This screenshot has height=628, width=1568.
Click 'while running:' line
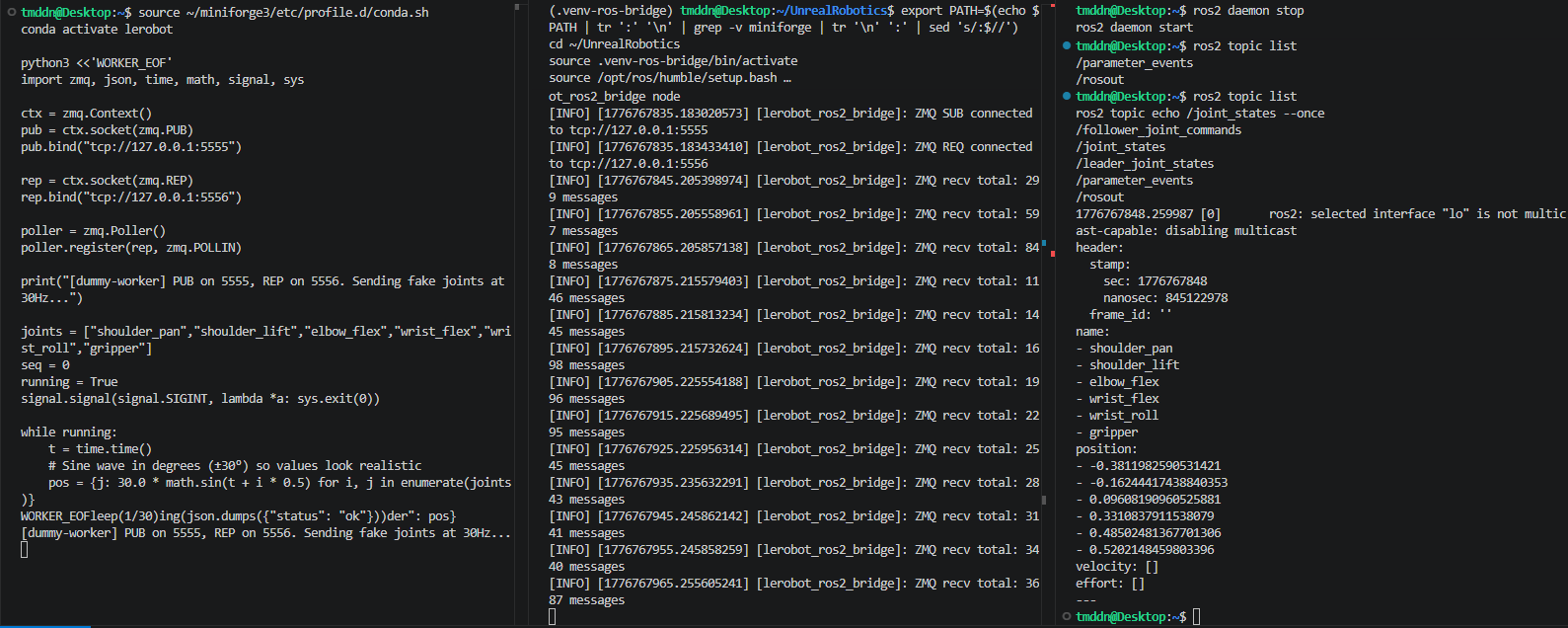click(69, 432)
